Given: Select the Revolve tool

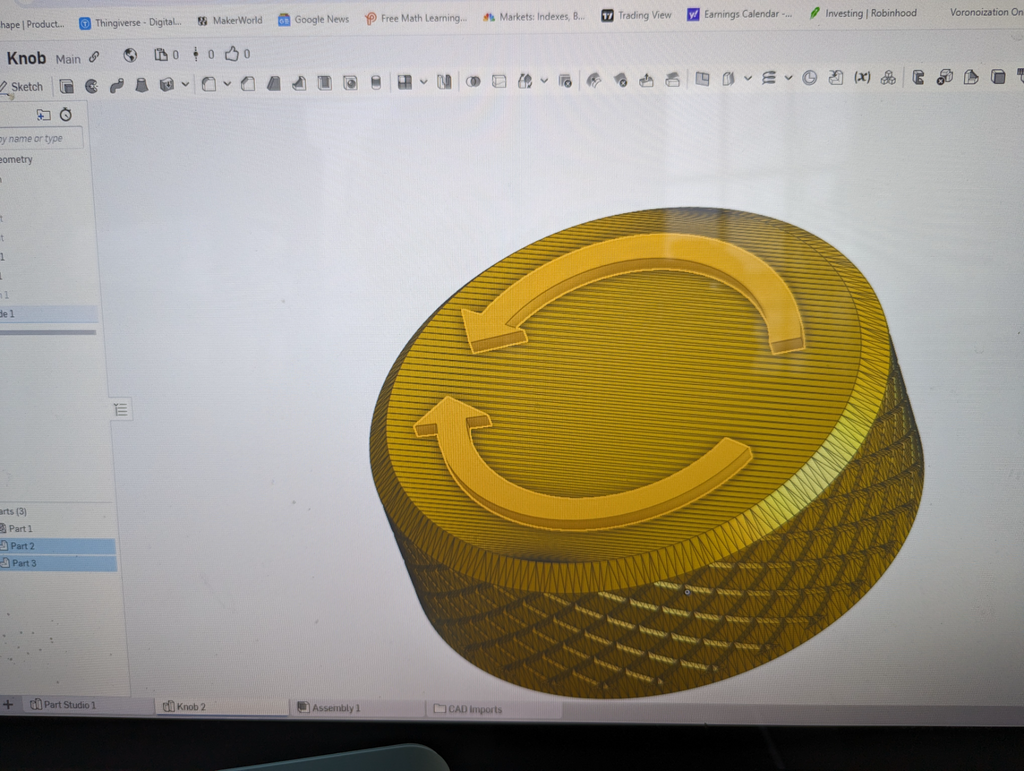Looking at the screenshot, I should pyautogui.click(x=91, y=86).
